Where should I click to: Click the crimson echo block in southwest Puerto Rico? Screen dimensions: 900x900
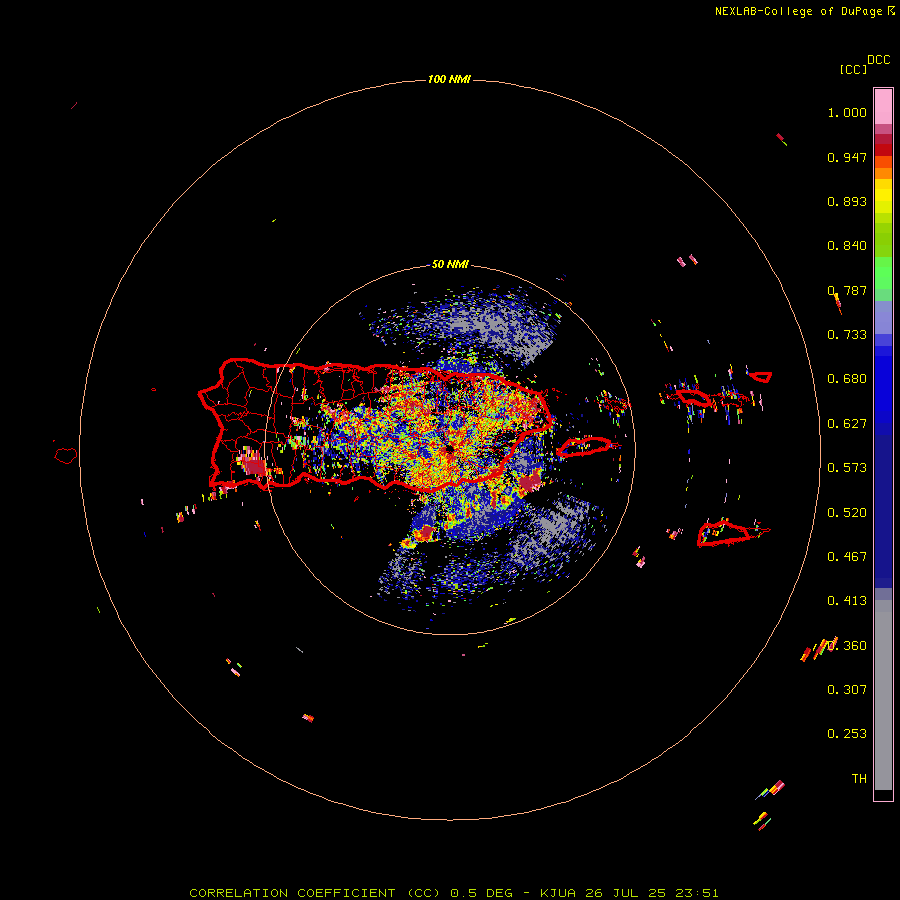coord(254,464)
